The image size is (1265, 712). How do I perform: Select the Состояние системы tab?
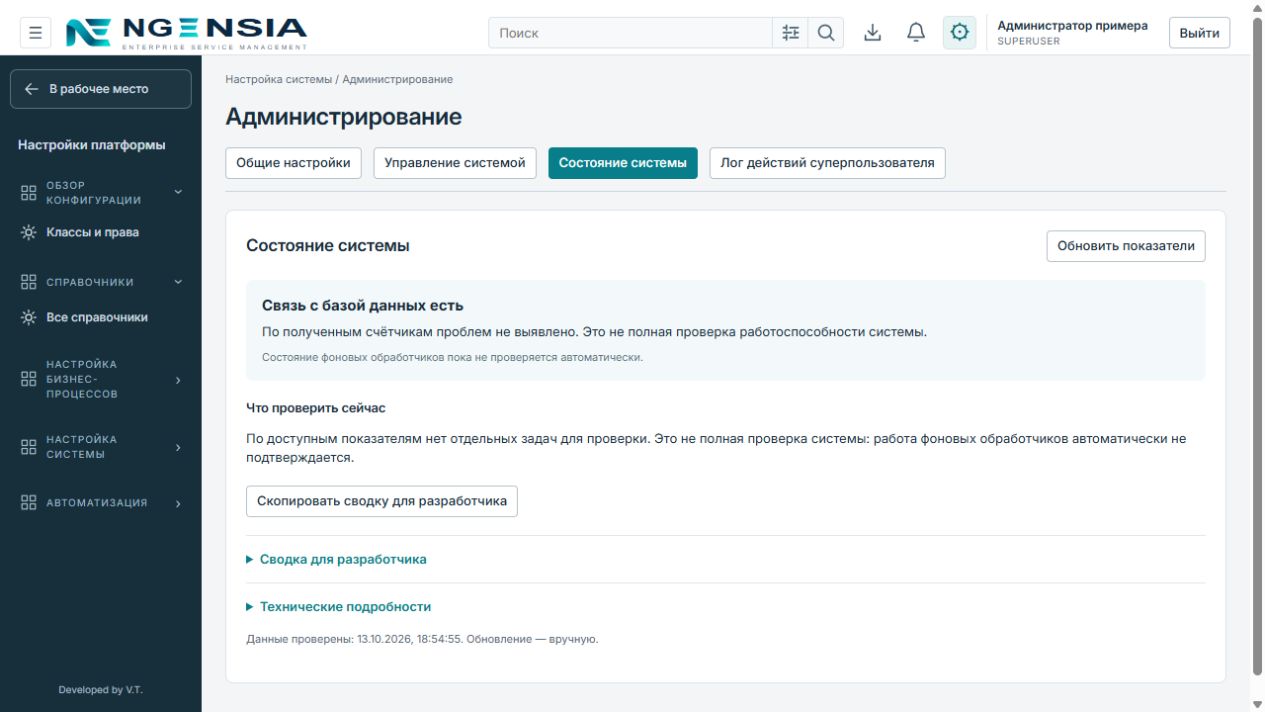[x=623, y=163]
